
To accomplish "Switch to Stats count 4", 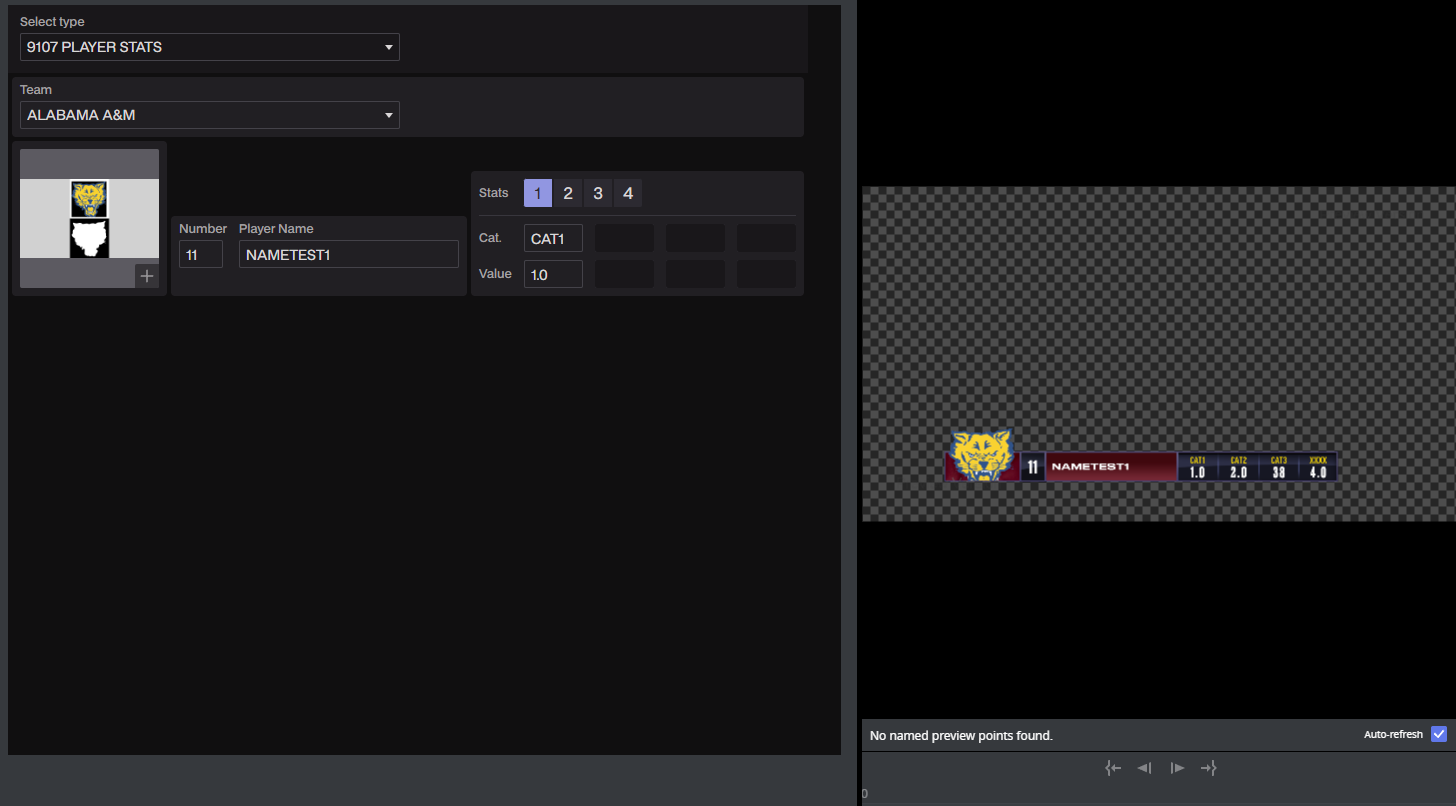I will click(x=628, y=193).
